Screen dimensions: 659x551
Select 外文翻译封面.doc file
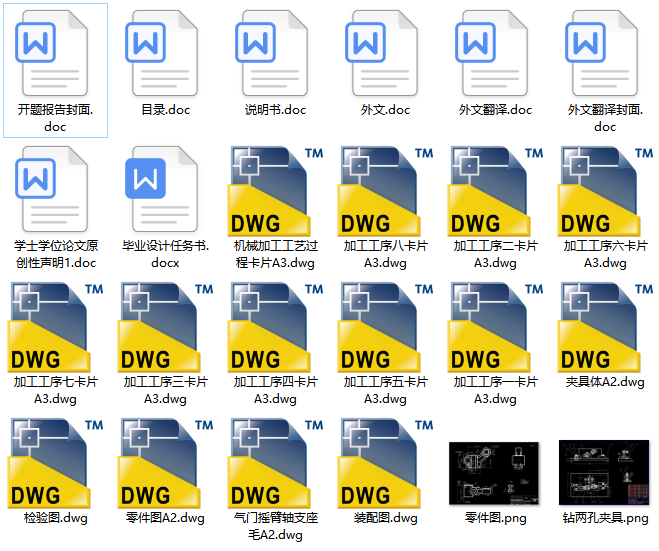605,55
